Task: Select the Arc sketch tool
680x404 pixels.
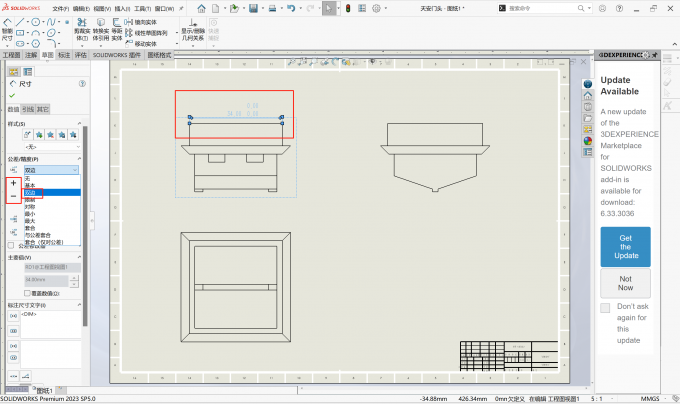Action: [36, 33]
